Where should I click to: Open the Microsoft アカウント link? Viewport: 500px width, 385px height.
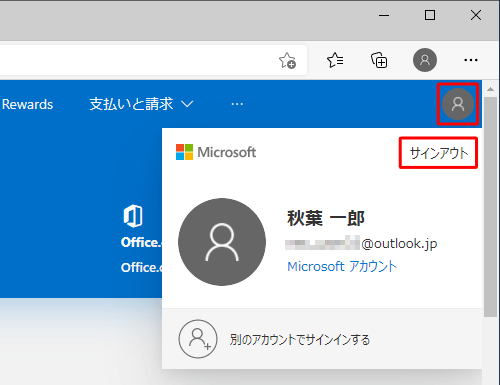[x=342, y=266]
